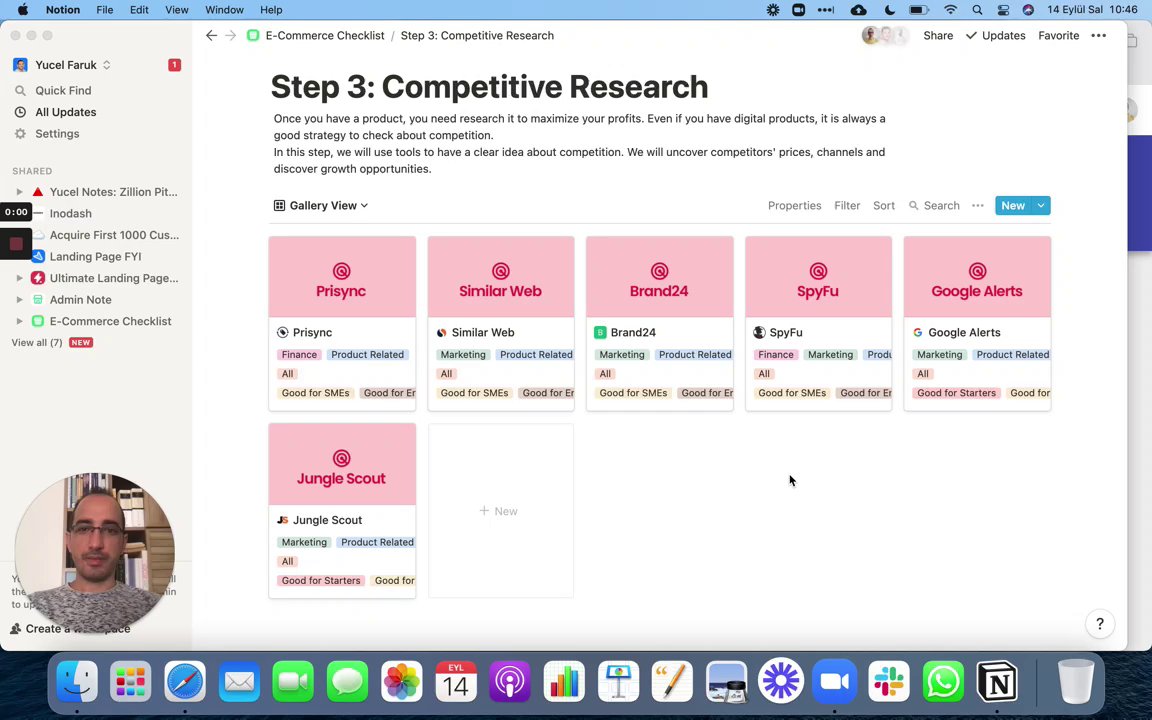The width and height of the screenshot is (1152, 720).
Task: Open the Properties option
Action: click(x=794, y=206)
